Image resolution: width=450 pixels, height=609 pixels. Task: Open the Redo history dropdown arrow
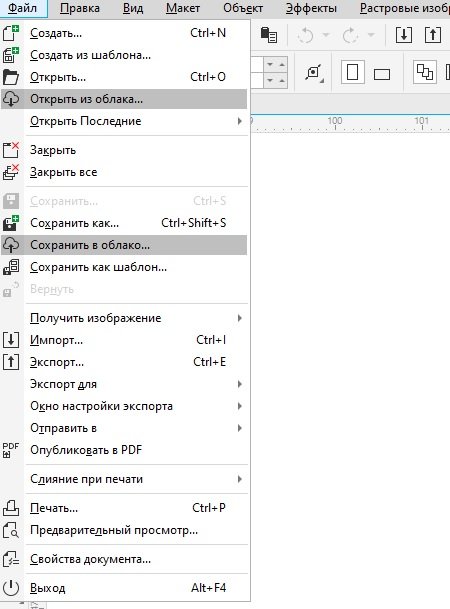(x=371, y=35)
